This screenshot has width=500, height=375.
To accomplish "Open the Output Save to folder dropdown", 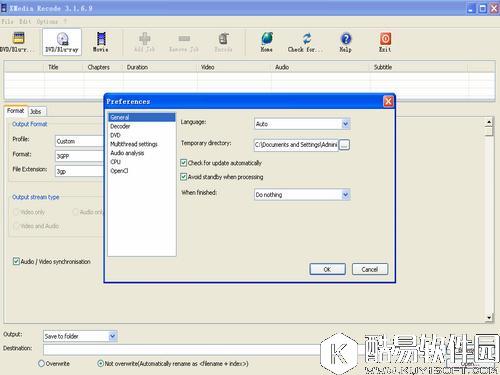I will (x=80, y=336).
